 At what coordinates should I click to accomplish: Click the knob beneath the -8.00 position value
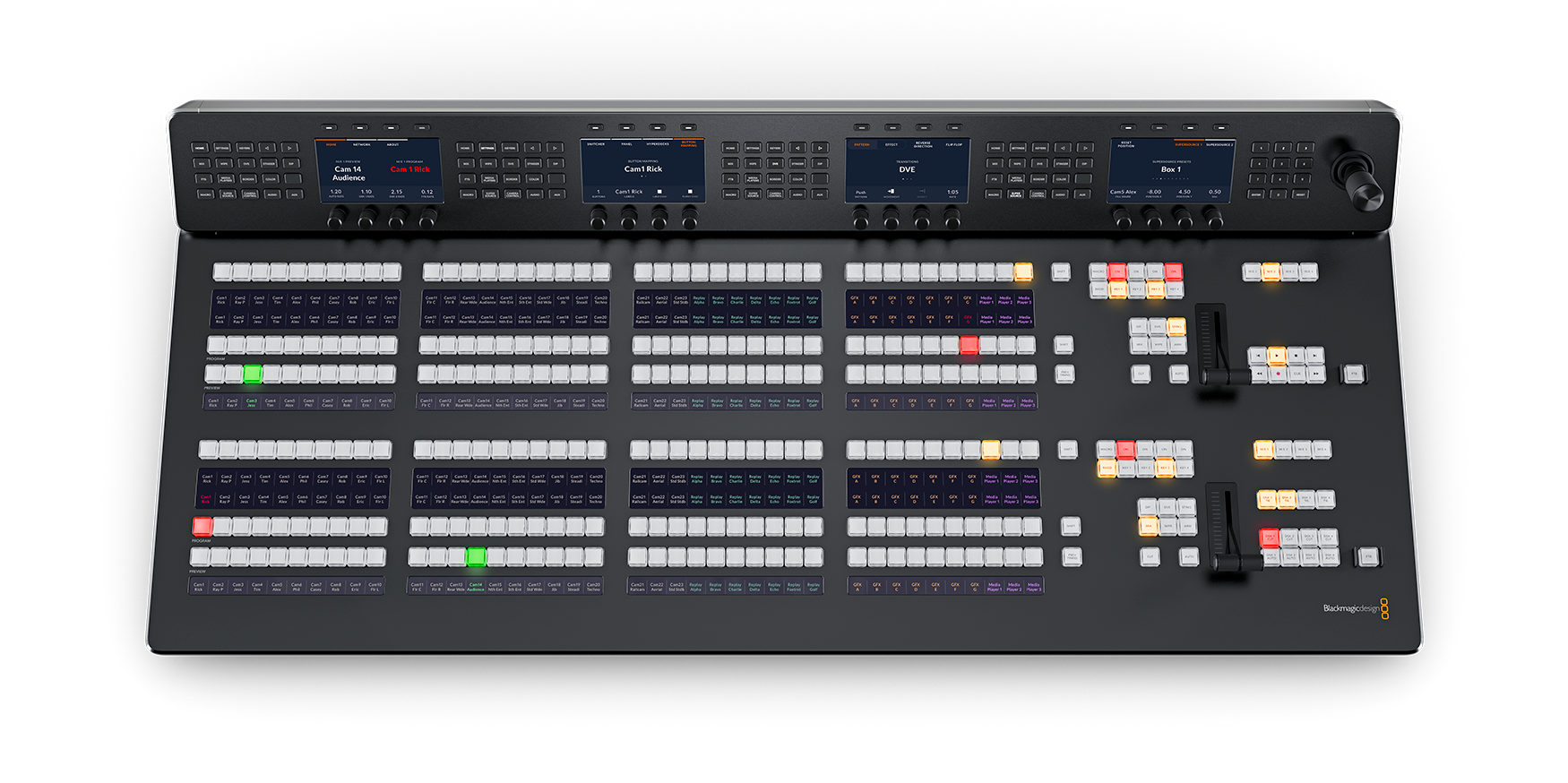pos(1153,218)
